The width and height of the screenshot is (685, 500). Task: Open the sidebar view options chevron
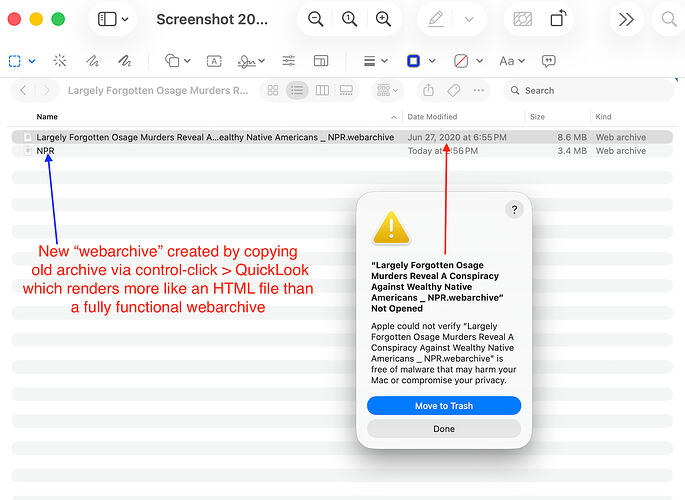[x=125, y=19]
